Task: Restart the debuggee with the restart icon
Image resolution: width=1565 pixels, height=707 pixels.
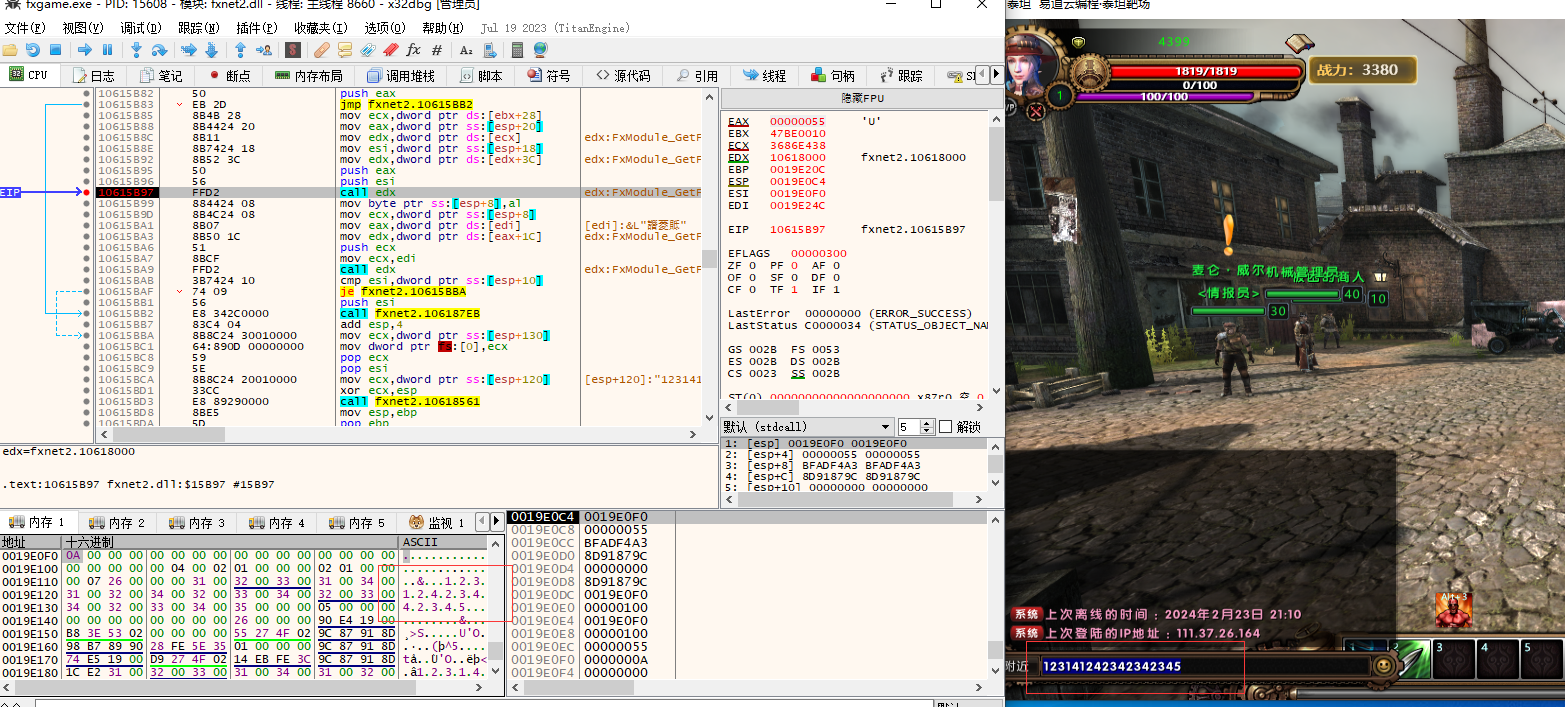Action: pos(33,50)
